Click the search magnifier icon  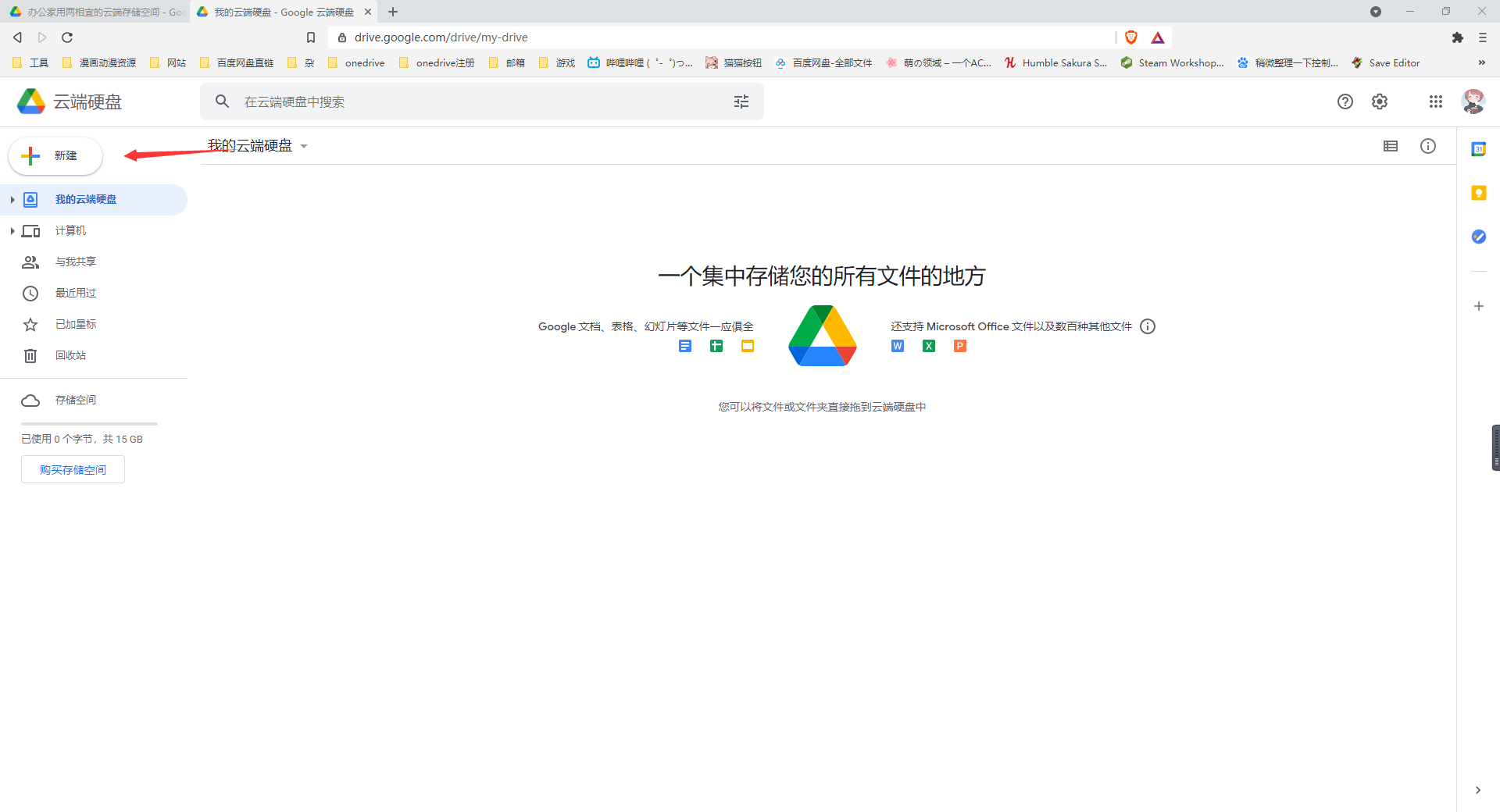point(223,101)
